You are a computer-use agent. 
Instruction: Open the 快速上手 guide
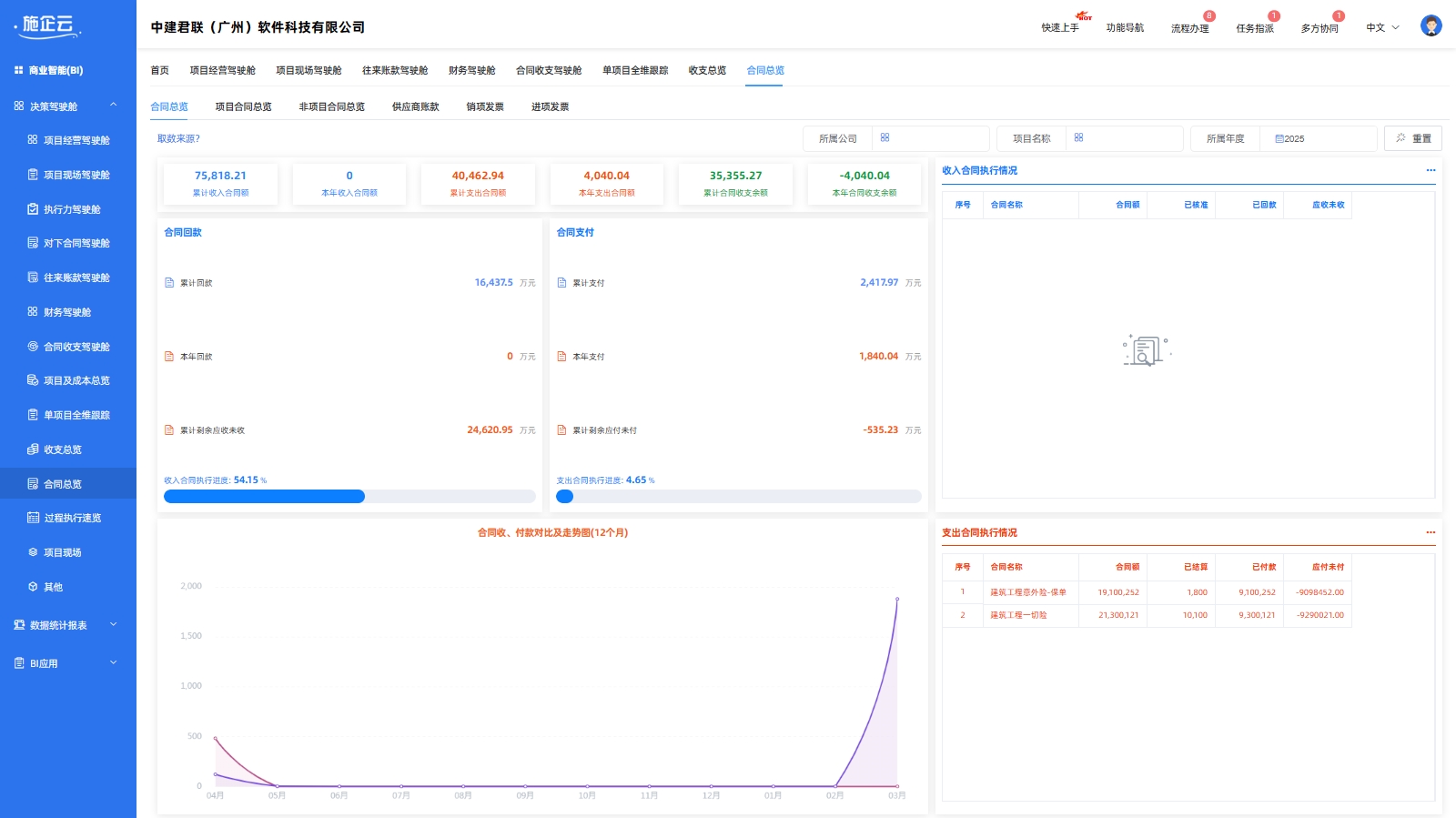coord(1060,27)
